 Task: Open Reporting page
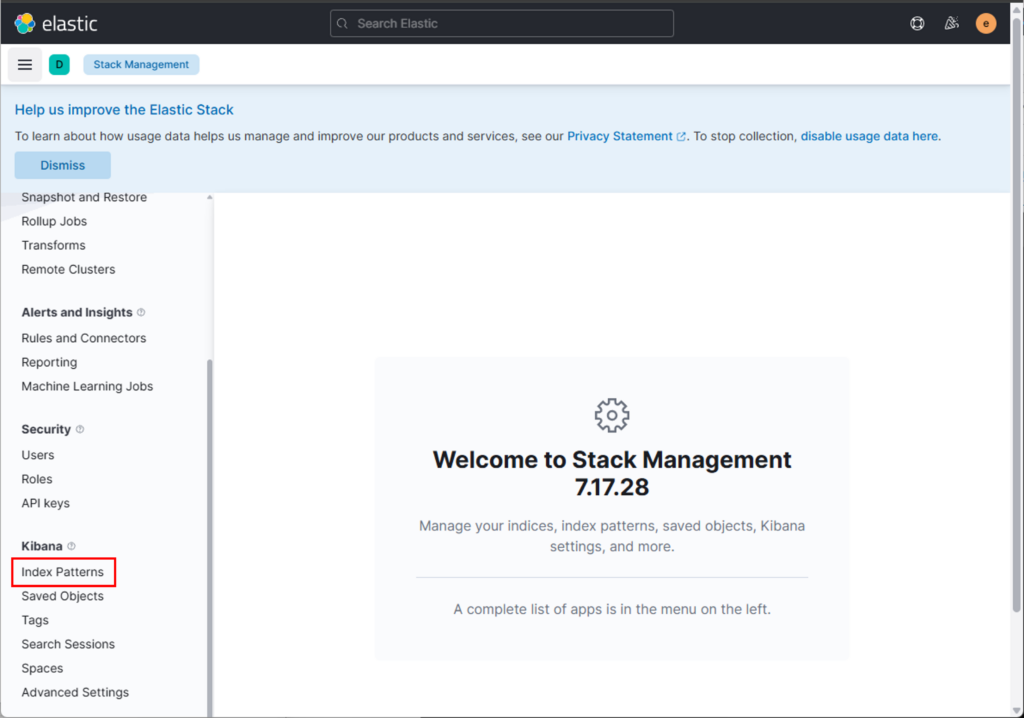49,363
